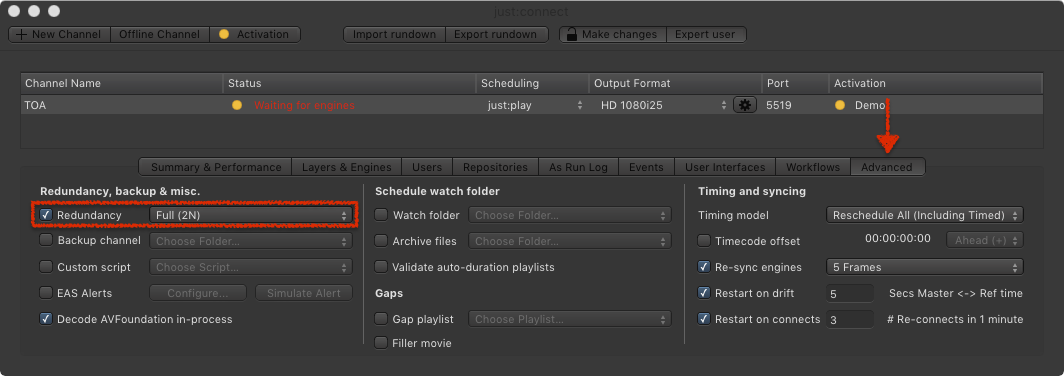Change Scheduling just:play selector
The height and width of the screenshot is (376, 1064).
(534, 105)
